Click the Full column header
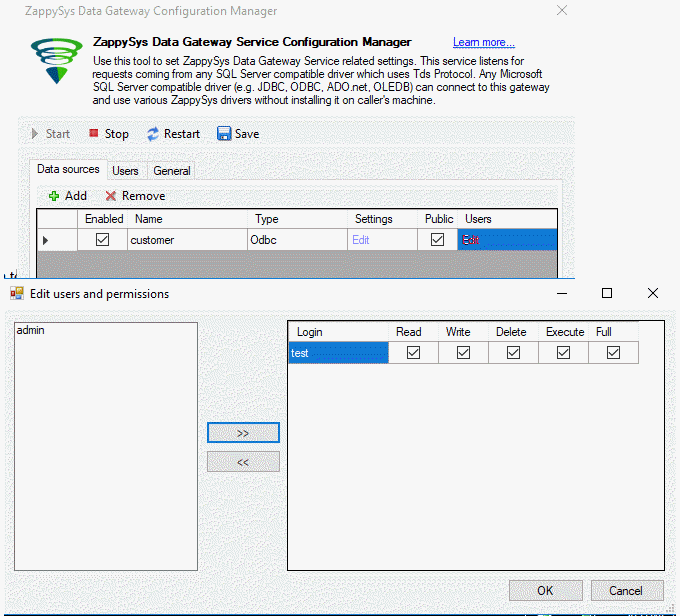The image size is (680, 616). click(x=613, y=332)
